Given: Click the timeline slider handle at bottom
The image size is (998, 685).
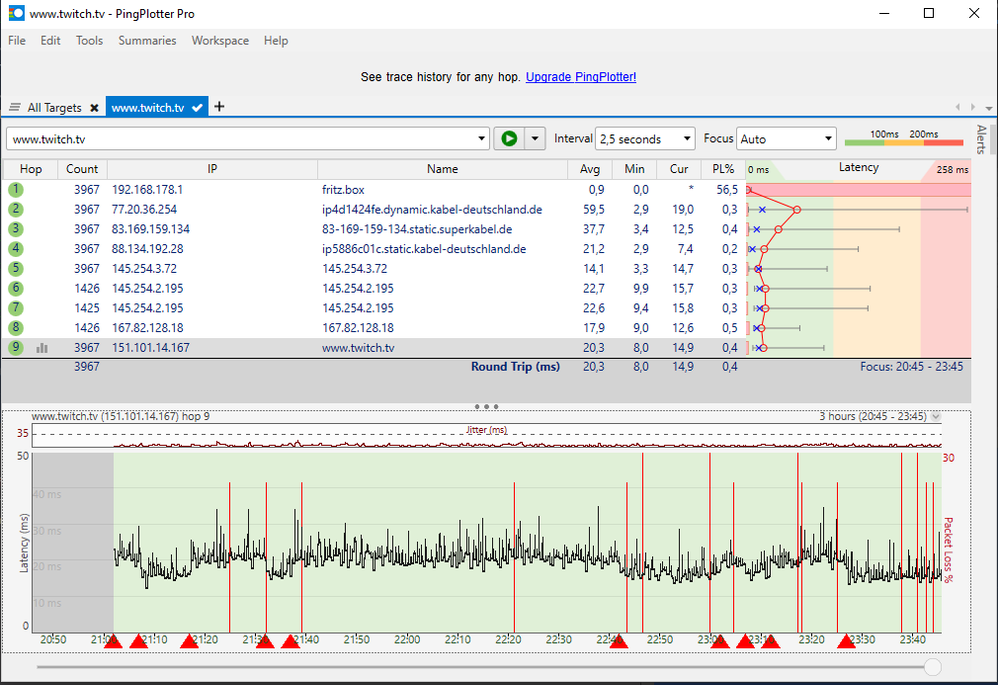Looking at the screenshot, I should pos(932,666).
